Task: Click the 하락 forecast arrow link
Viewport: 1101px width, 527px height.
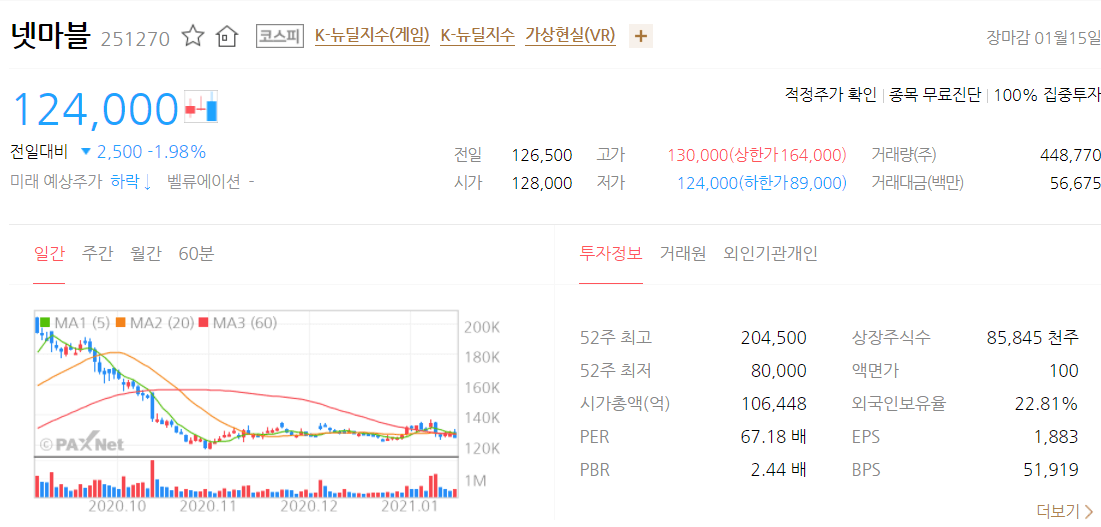Action: (131, 182)
